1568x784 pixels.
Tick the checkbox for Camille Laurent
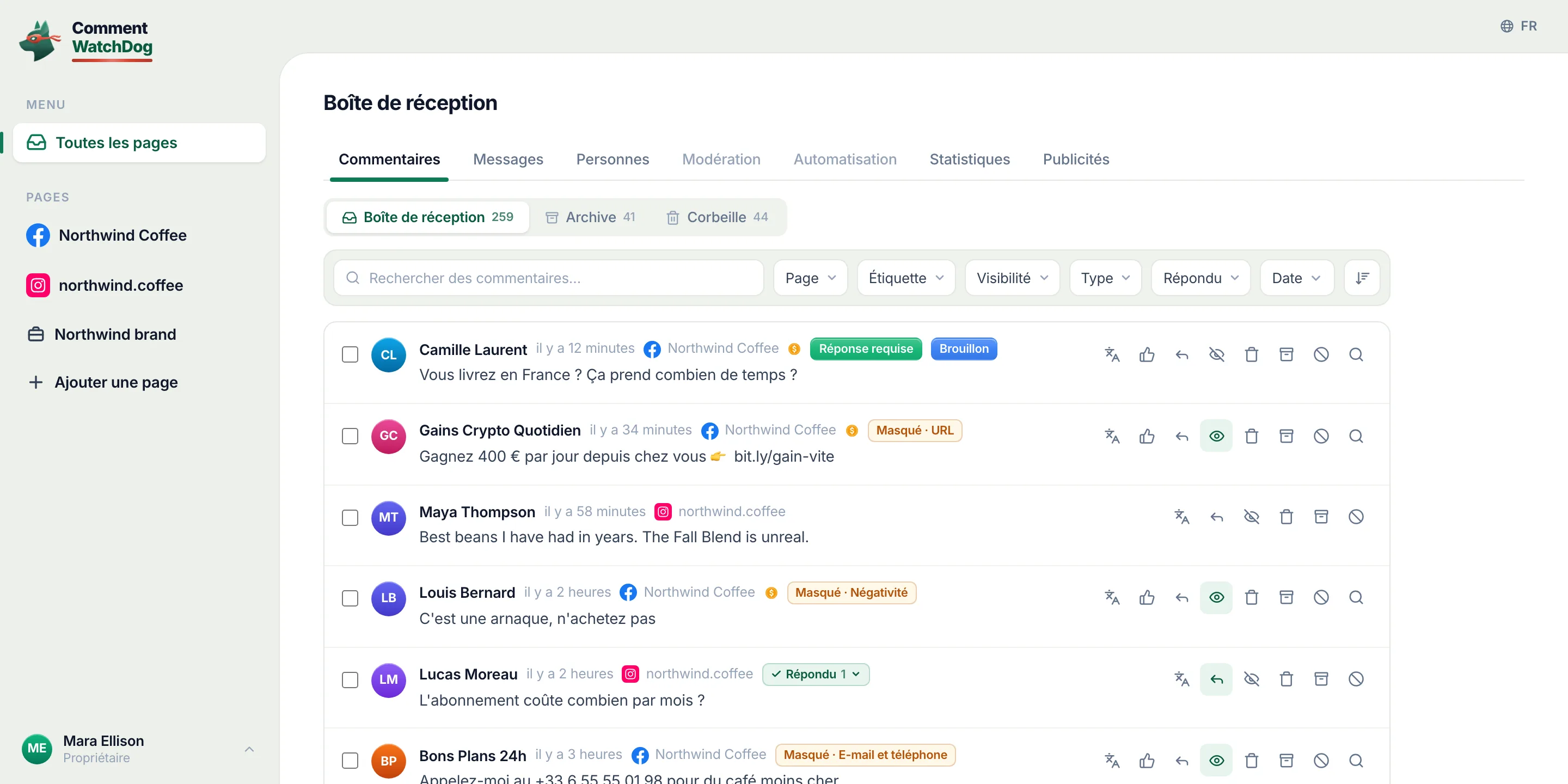pos(350,354)
